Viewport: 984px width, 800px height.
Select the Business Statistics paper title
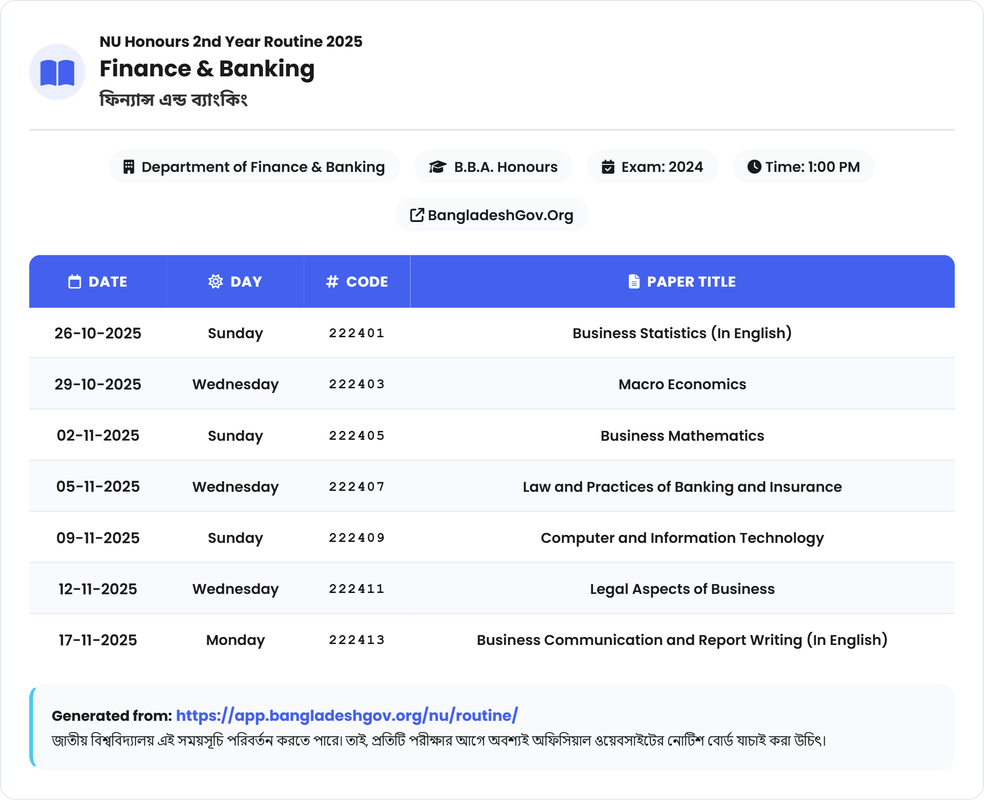682,333
